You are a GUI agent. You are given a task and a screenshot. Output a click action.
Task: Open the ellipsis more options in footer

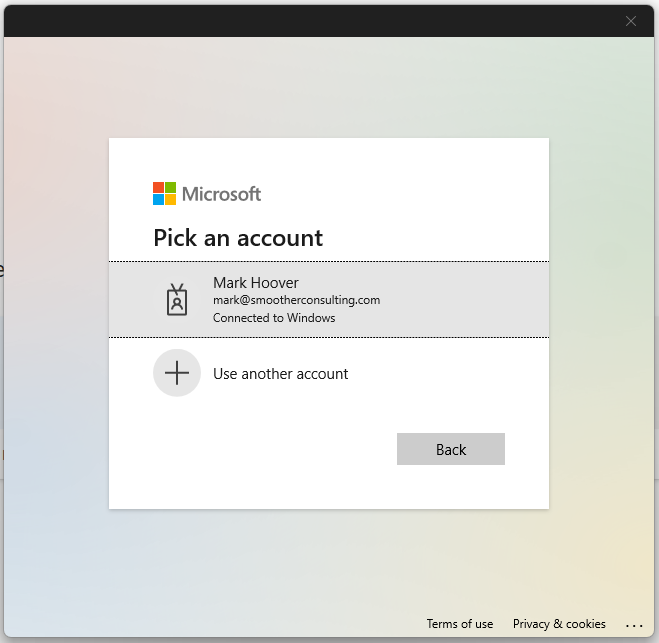(x=634, y=626)
